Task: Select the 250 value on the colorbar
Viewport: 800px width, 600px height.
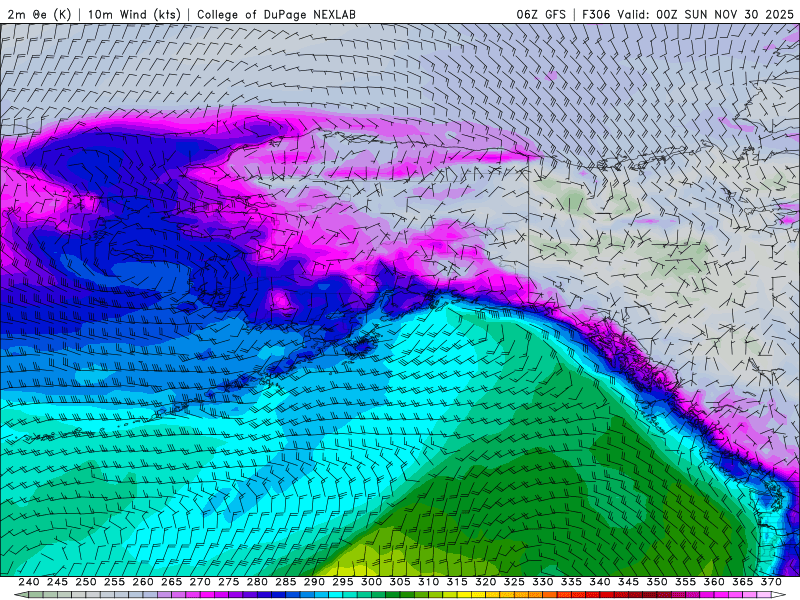Action: [86, 582]
